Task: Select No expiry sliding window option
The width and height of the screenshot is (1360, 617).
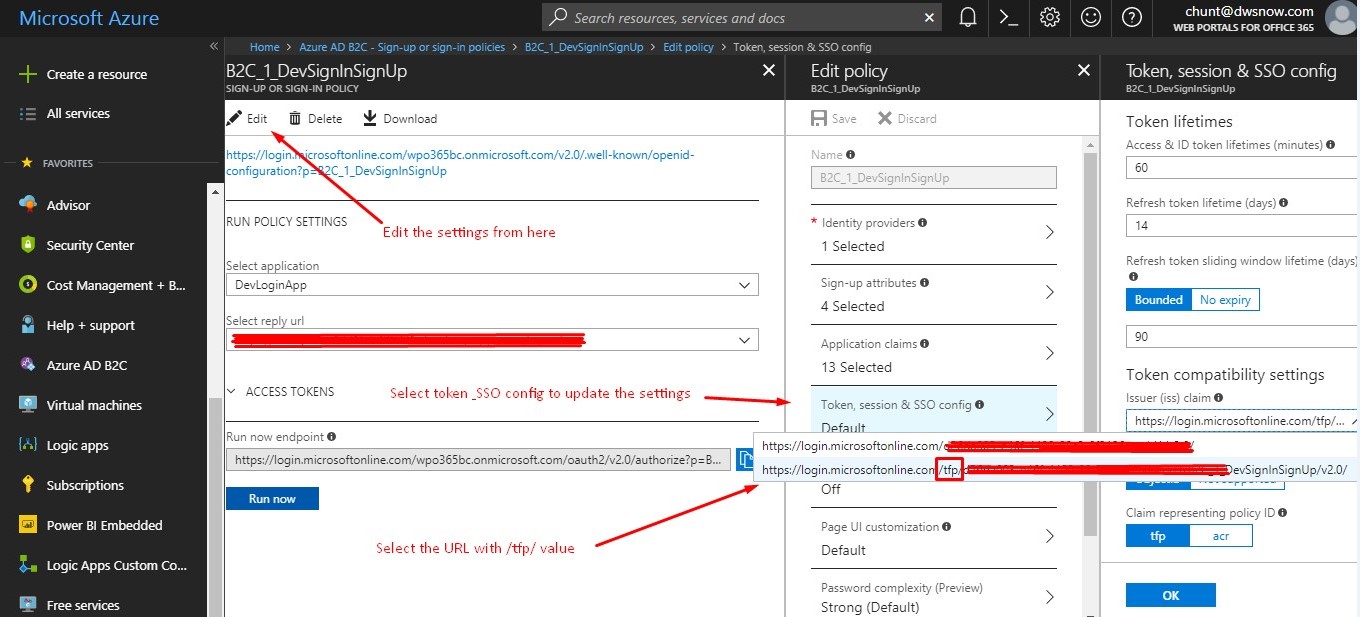Action: 1225,299
